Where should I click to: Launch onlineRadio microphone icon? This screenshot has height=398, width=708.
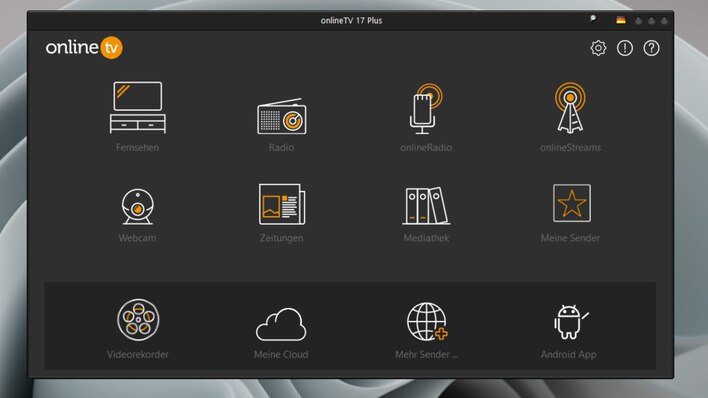point(426,108)
